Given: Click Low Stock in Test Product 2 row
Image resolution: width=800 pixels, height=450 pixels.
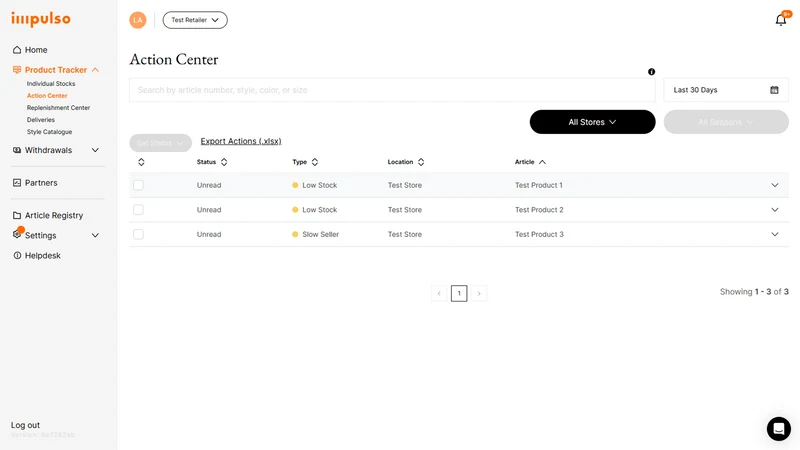Looking at the screenshot, I should 319,210.
